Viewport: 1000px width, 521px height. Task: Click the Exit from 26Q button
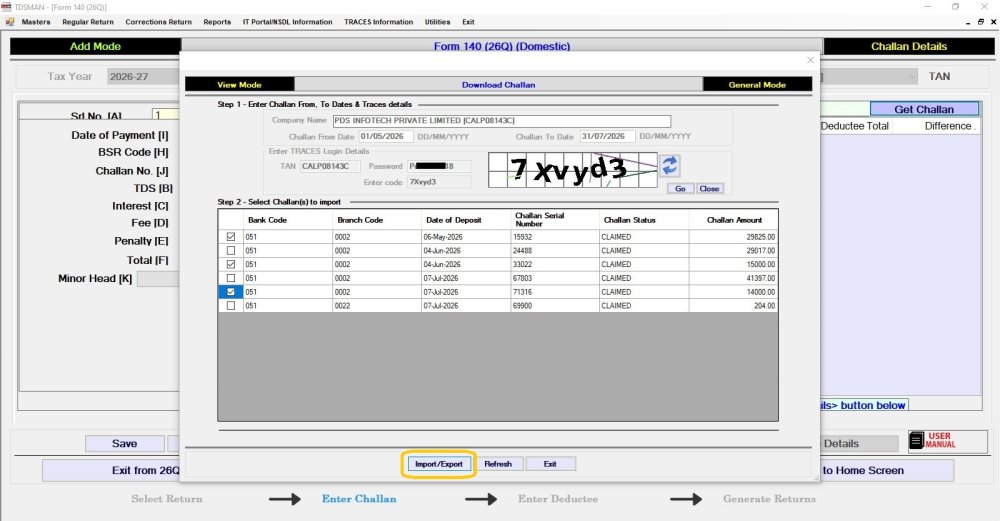[112, 471]
